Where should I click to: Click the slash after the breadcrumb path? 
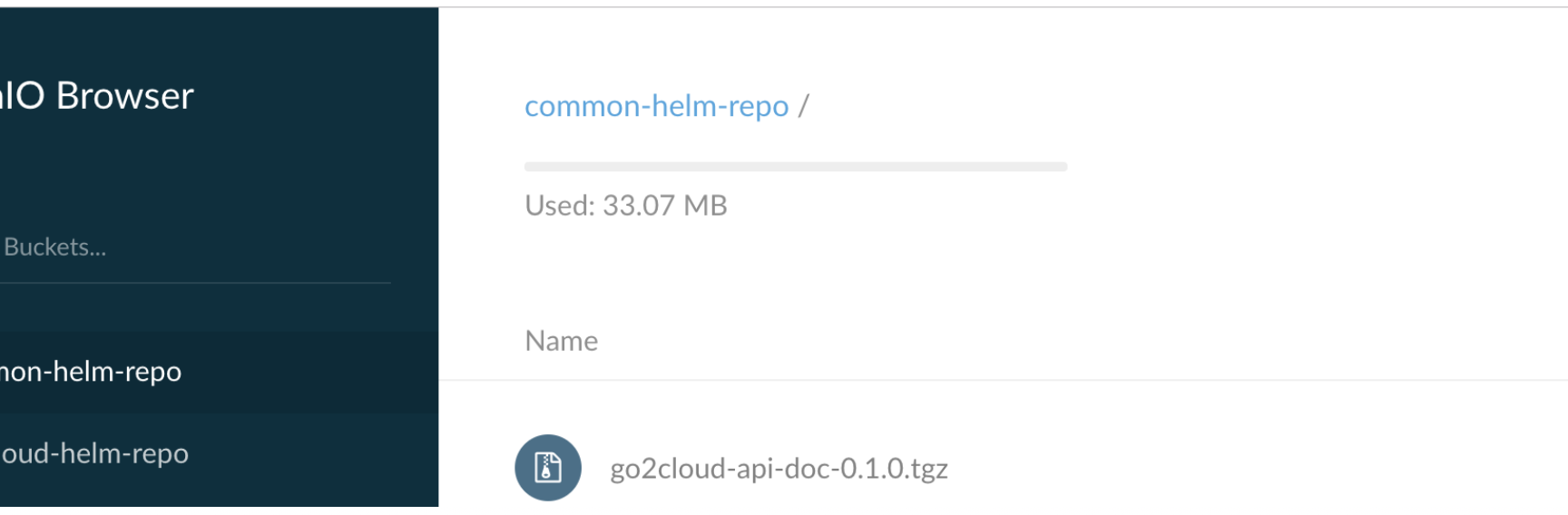(x=803, y=106)
